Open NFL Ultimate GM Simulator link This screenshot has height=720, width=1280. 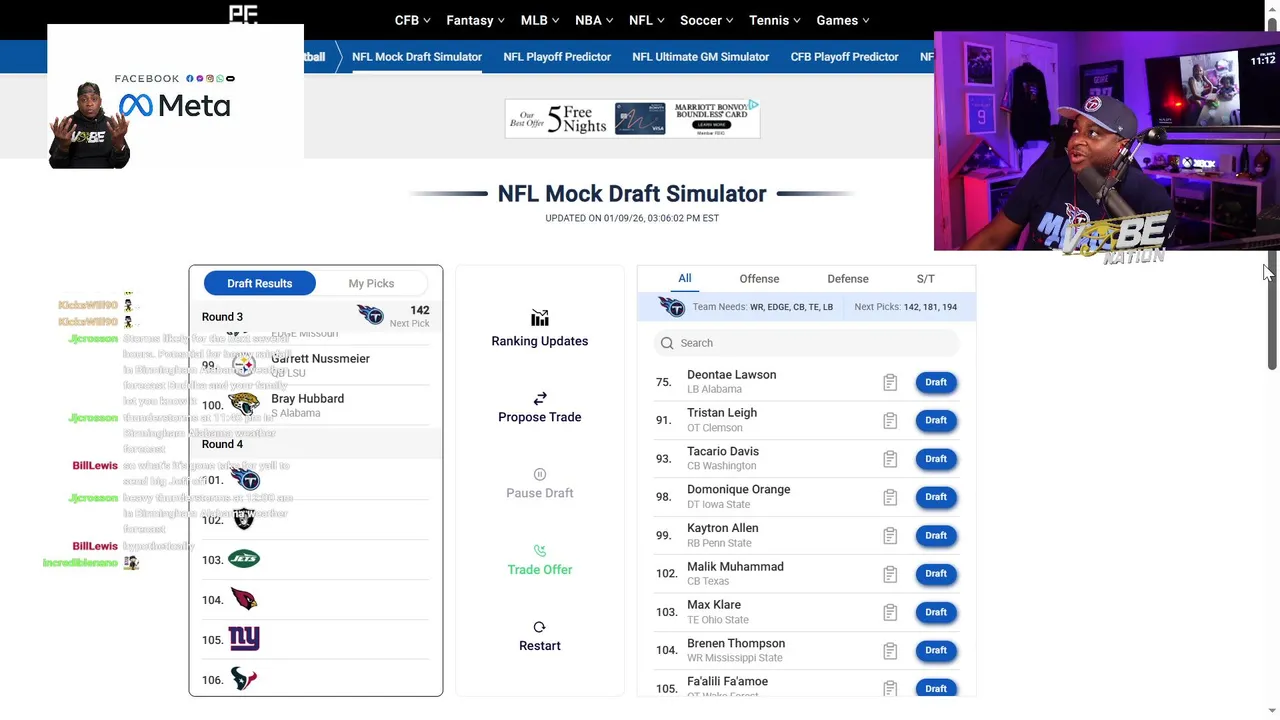coord(700,57)
